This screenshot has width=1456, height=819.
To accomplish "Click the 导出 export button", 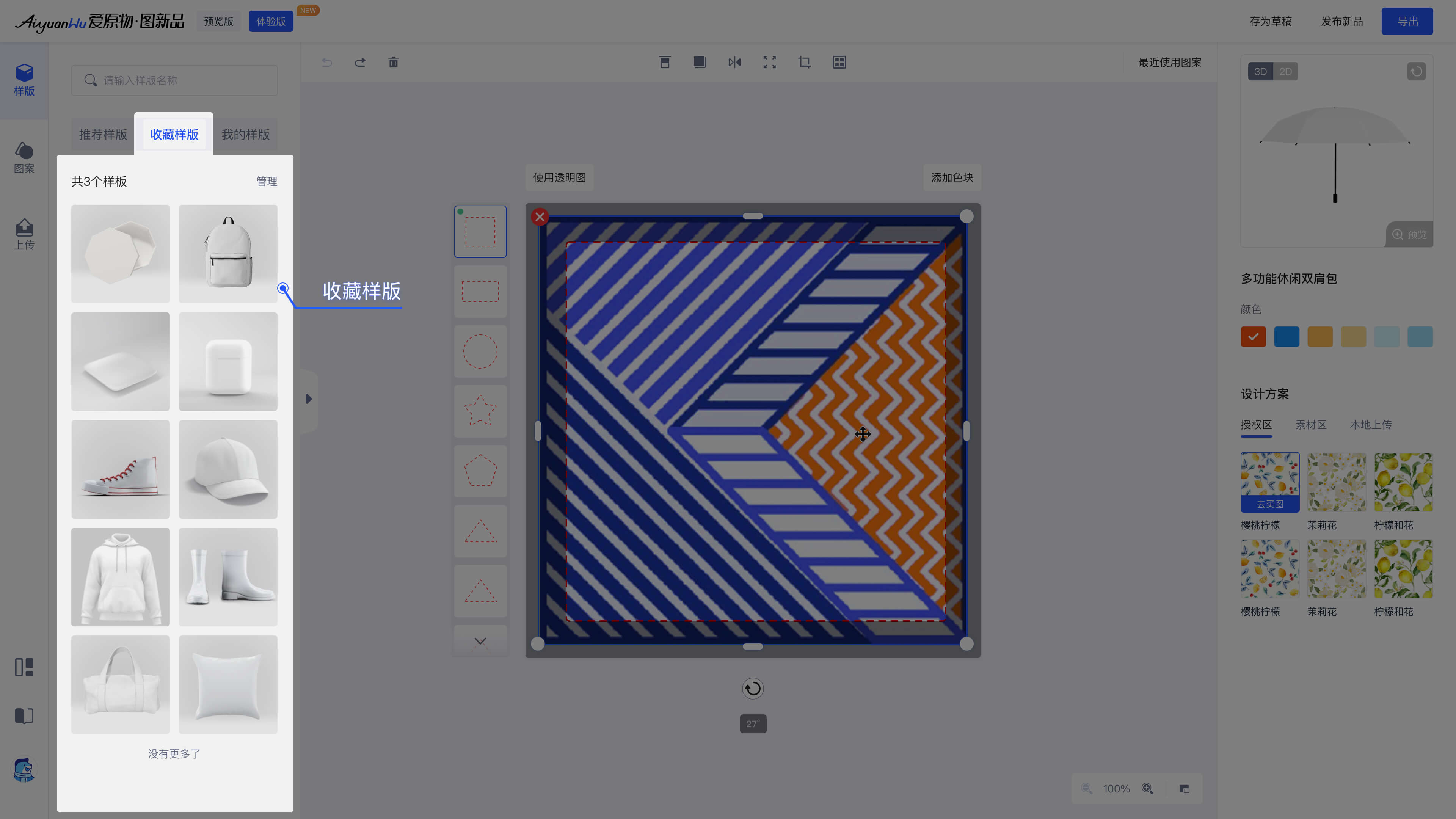I will click(x=1407, y=22).
